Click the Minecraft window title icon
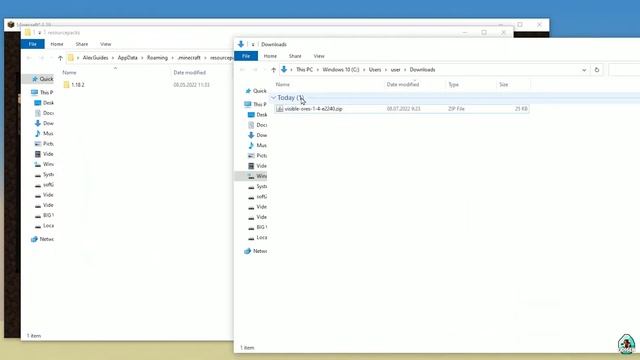The image size is (640, 360). point(11,24)
